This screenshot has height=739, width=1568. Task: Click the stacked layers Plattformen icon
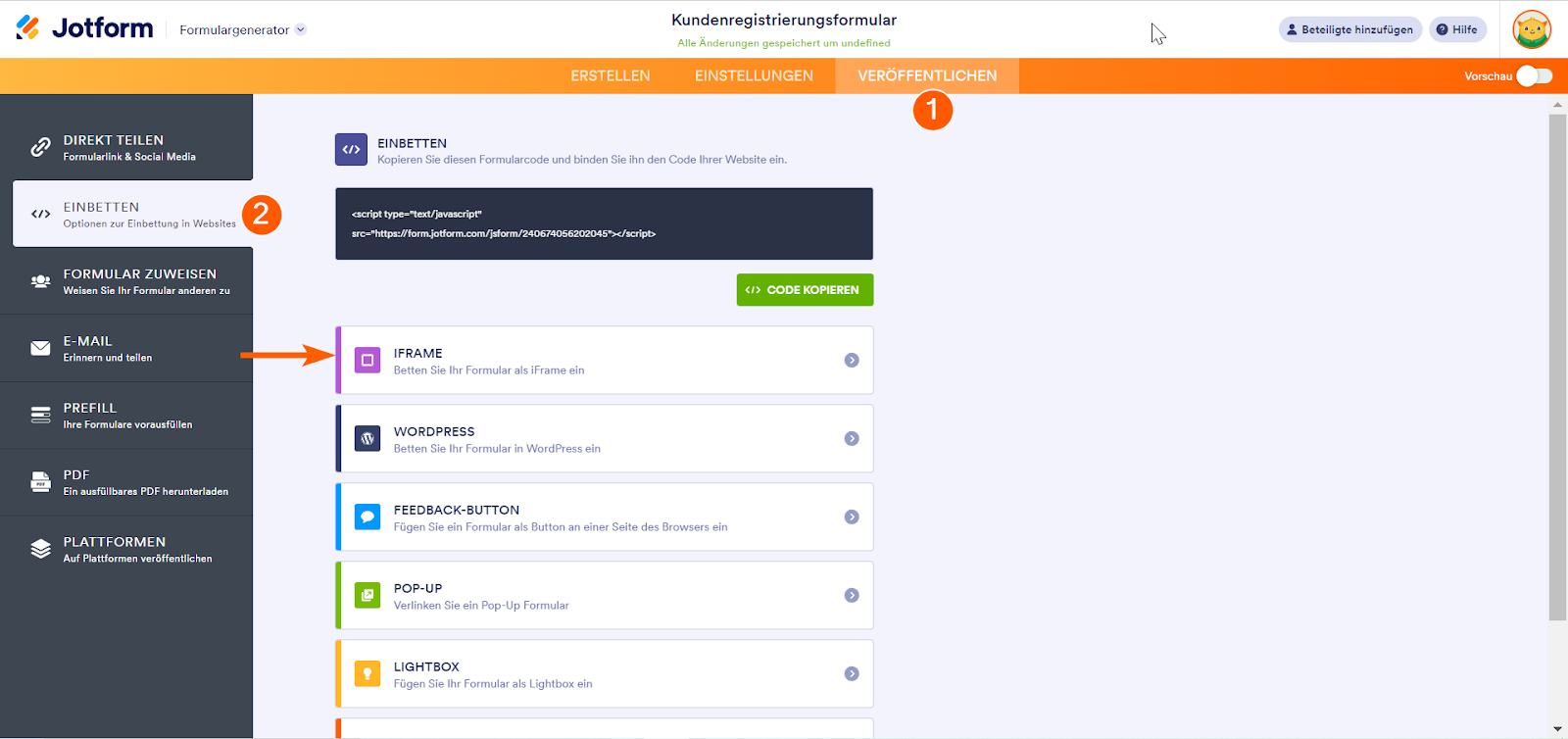[x=40, y=549]
